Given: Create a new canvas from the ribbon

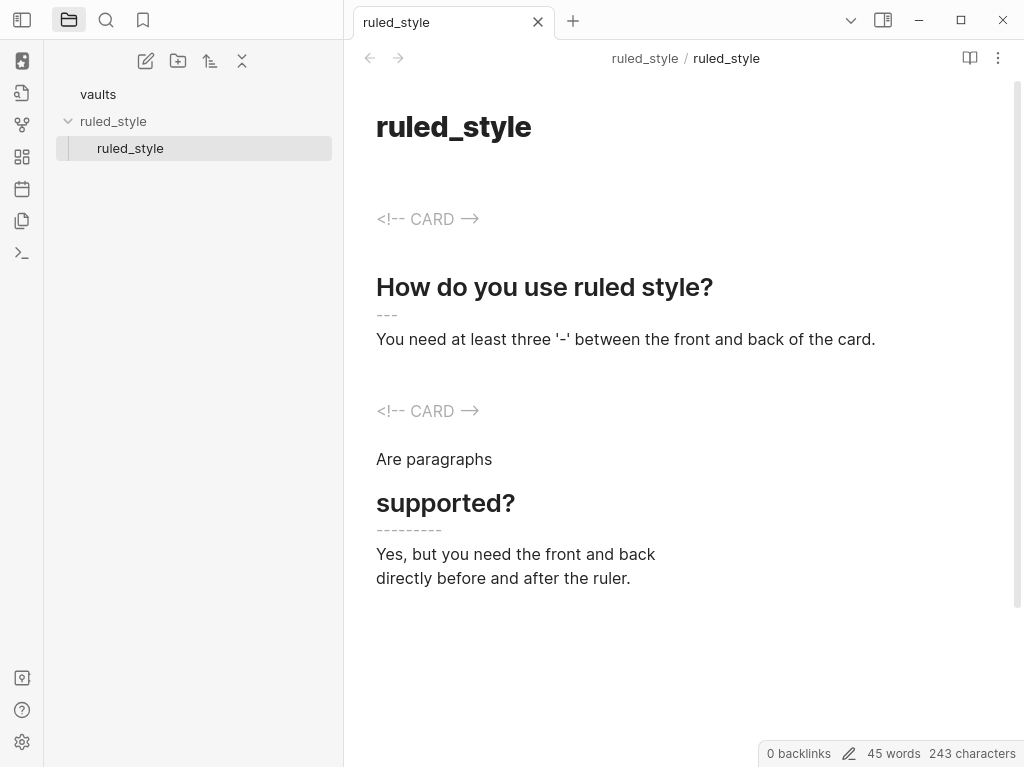Looking at the screenshot, I should pyautogui.click(x=22, y=157).
